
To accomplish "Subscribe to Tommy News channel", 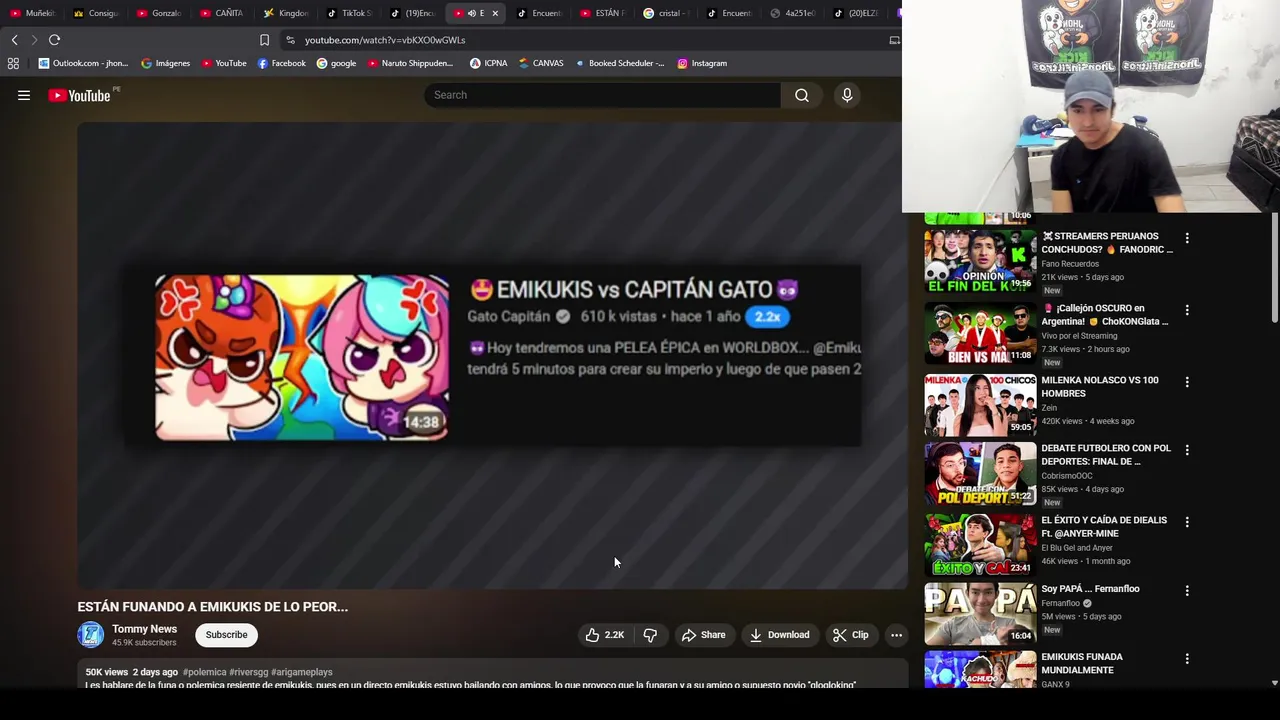I will [226, 635].
